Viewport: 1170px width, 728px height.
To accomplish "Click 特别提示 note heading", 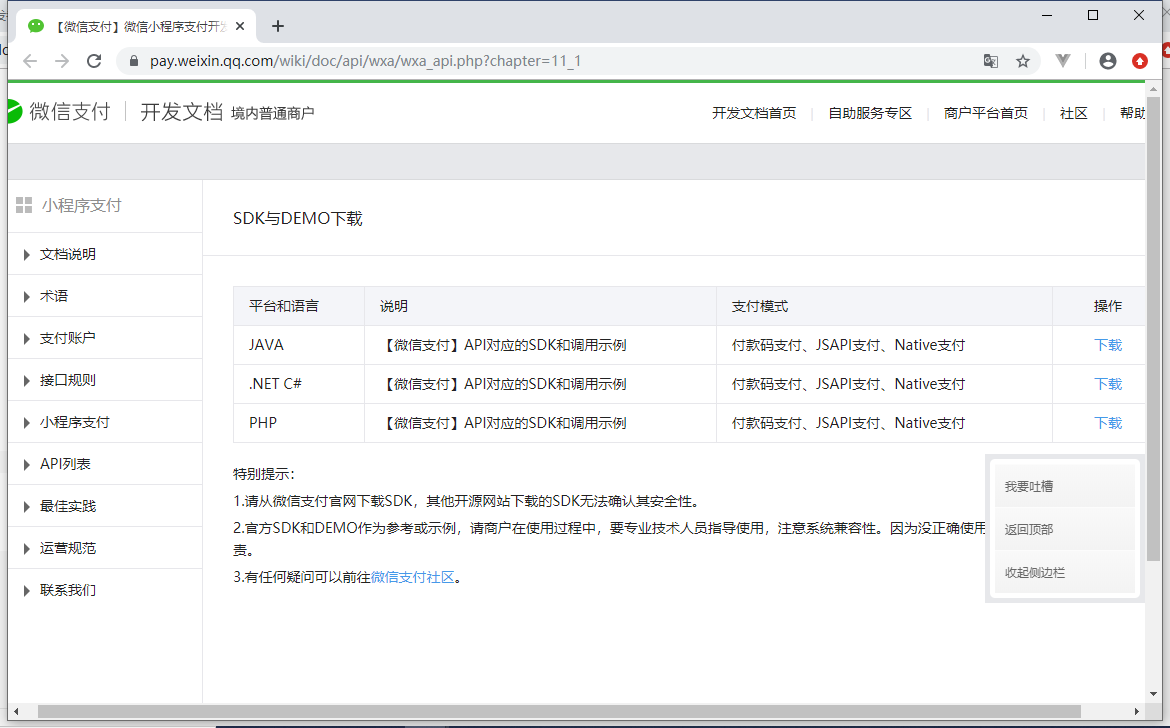I will (x=264, y=474).
